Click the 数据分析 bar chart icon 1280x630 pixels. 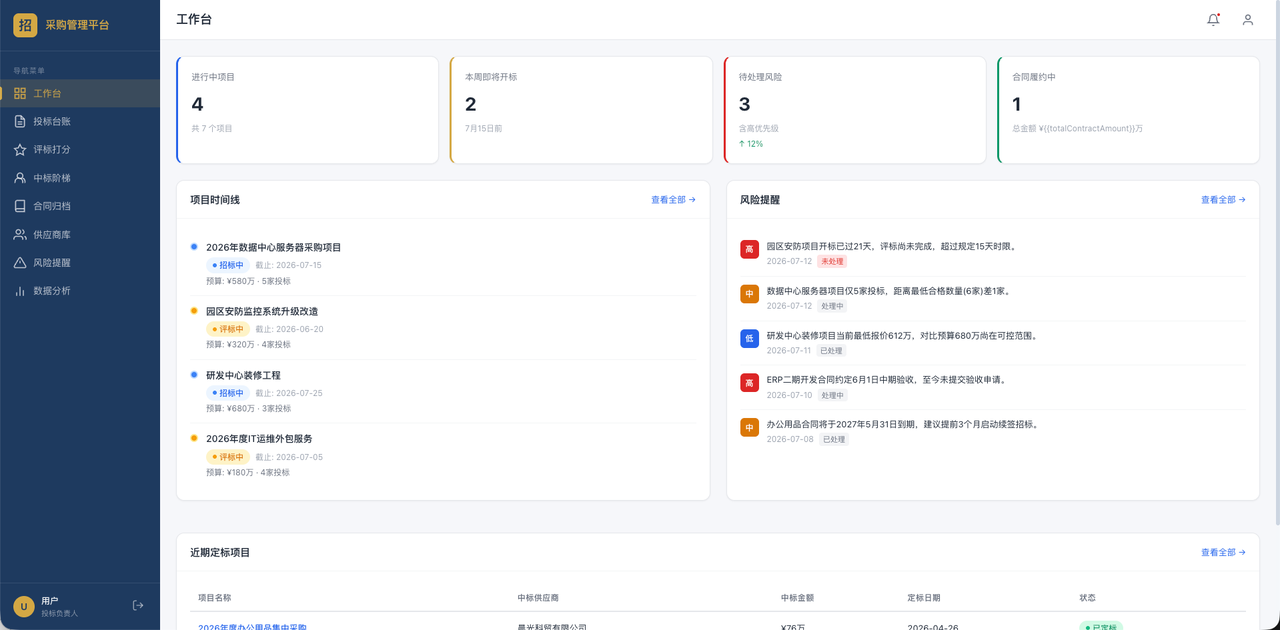tap(20, 291)
